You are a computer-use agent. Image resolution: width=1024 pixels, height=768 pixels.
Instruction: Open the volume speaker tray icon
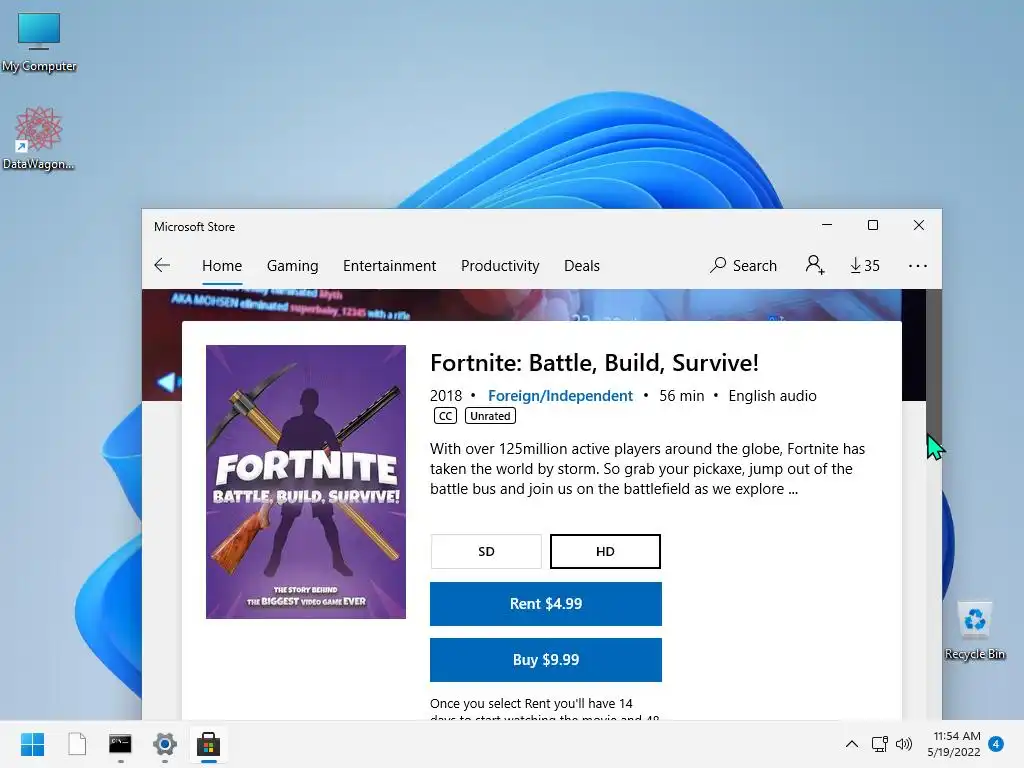[x=904, y=744]
